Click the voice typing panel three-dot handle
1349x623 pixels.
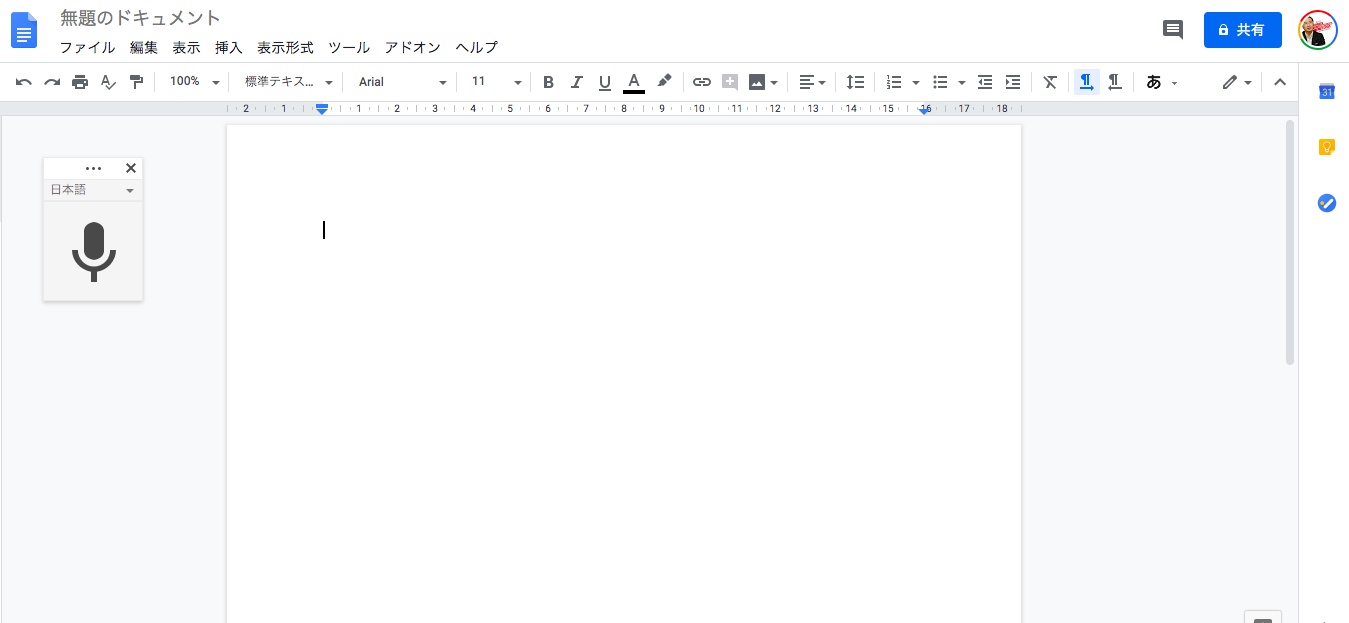point(93,169)
